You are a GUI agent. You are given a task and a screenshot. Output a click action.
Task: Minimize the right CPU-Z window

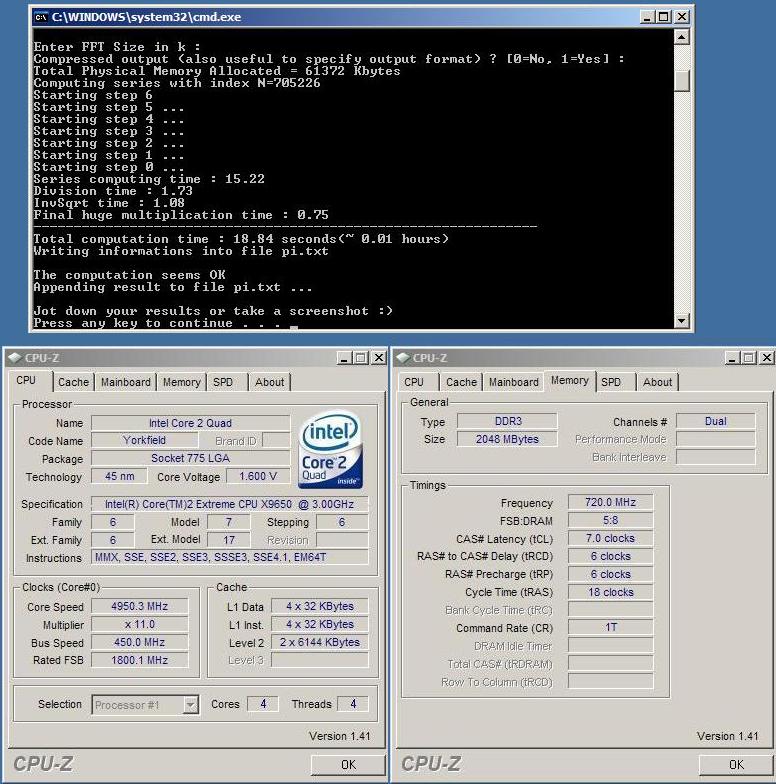pos(732,358)
